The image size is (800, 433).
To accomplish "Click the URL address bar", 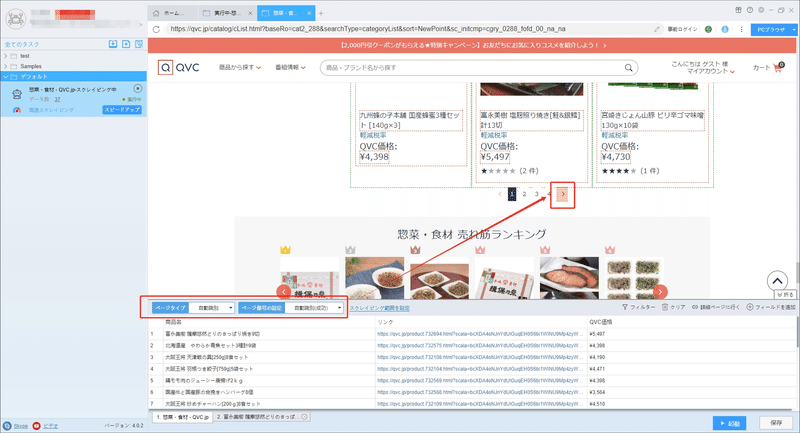I will tap(408, 29).
